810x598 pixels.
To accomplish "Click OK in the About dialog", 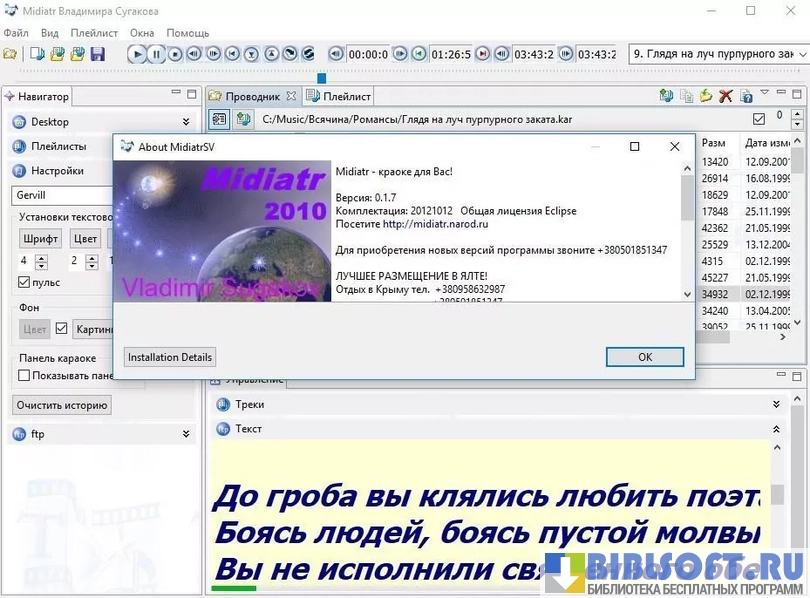I will pyautogui.click(x=645, y=357).
